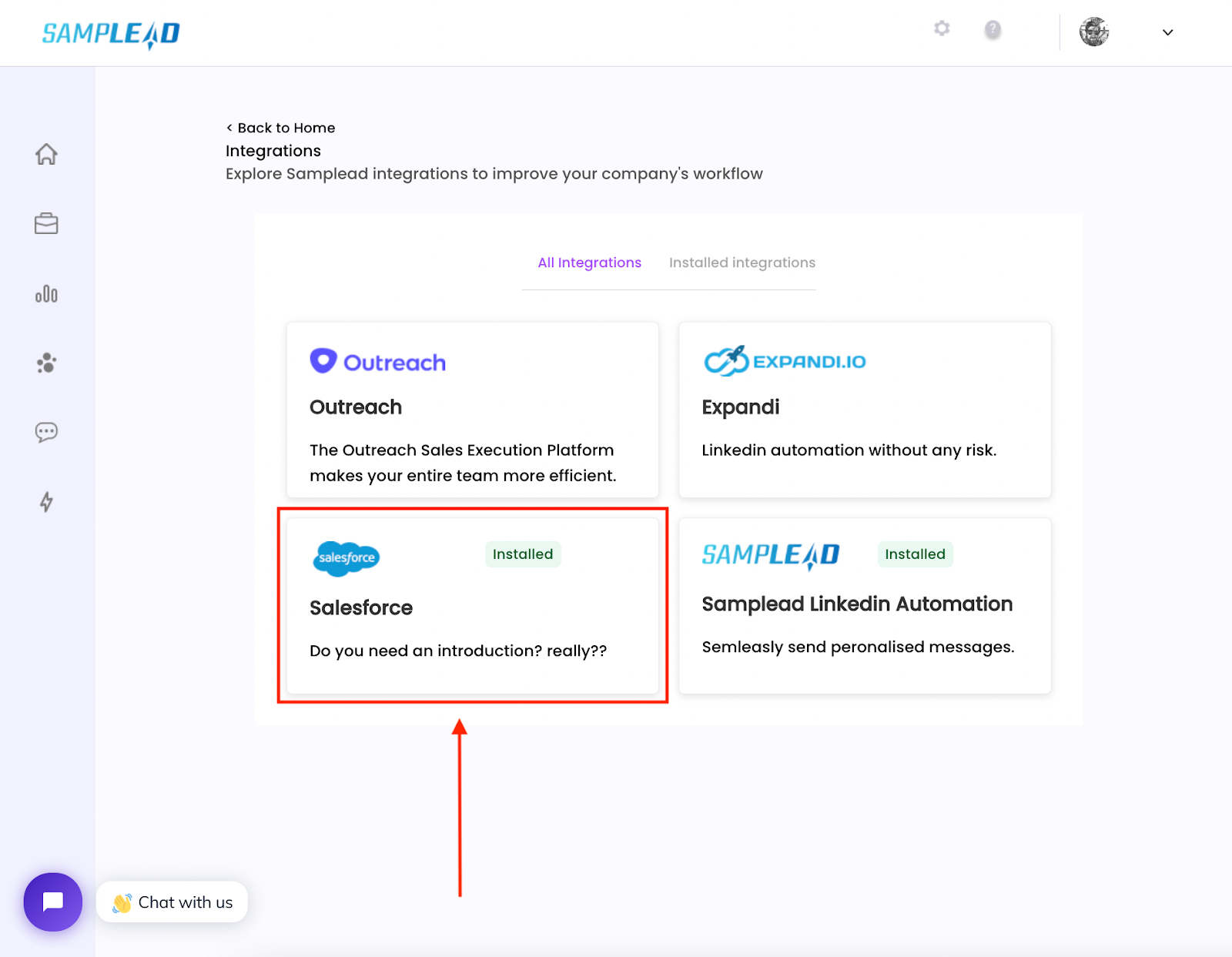Open the bar chart analytics icon
The height and width of the screenshot is (957, 1232).
(46, 294)
